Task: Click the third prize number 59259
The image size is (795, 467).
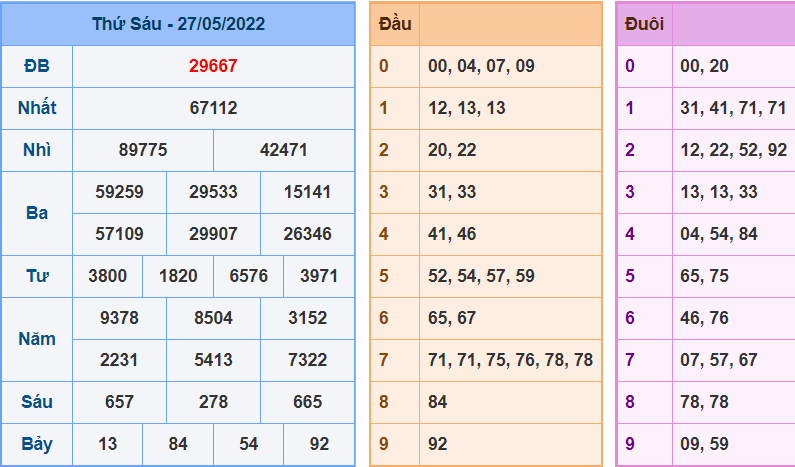Action: (120, 192)
